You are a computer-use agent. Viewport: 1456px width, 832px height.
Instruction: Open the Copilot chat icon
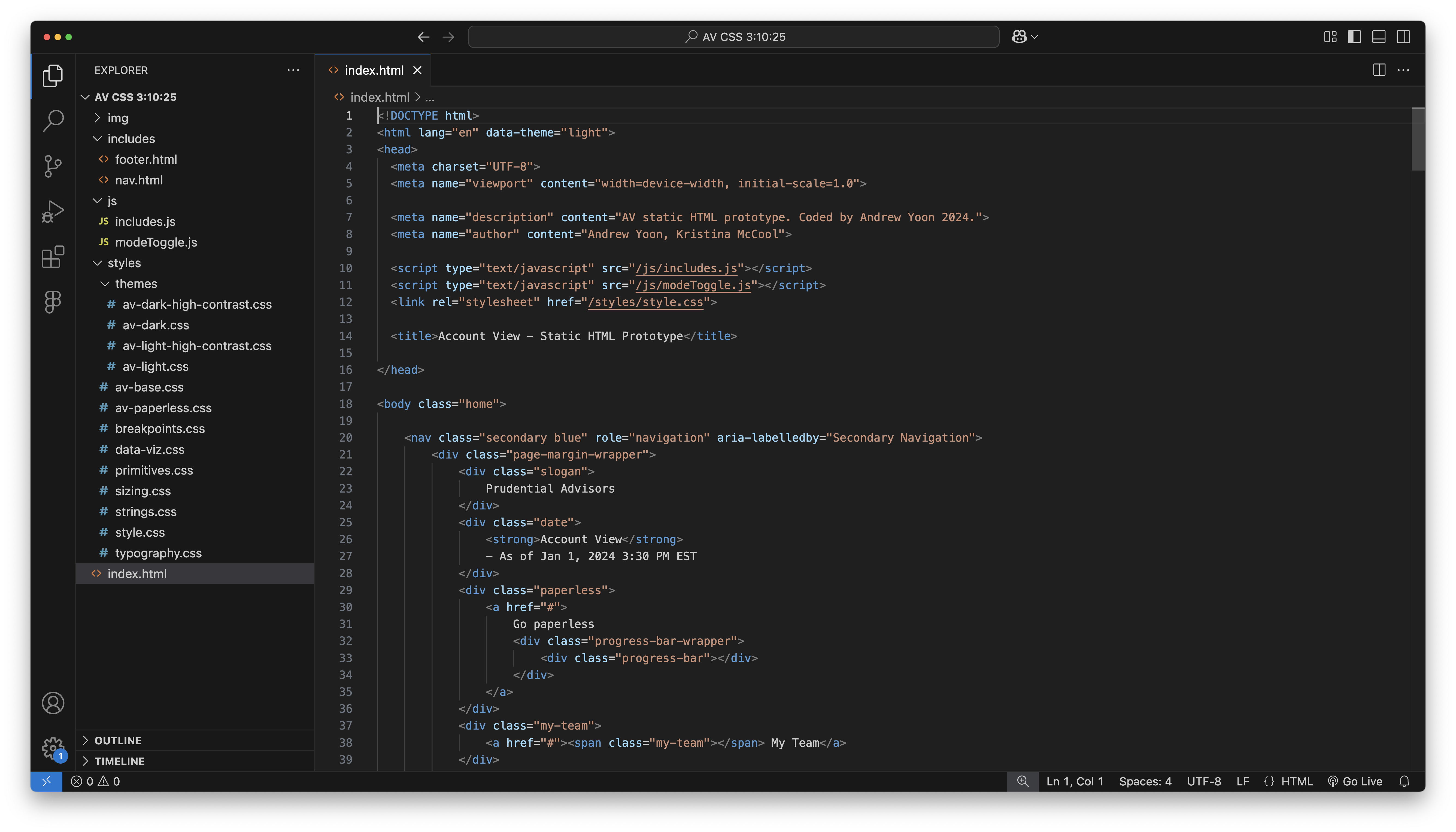[1020, 37]
